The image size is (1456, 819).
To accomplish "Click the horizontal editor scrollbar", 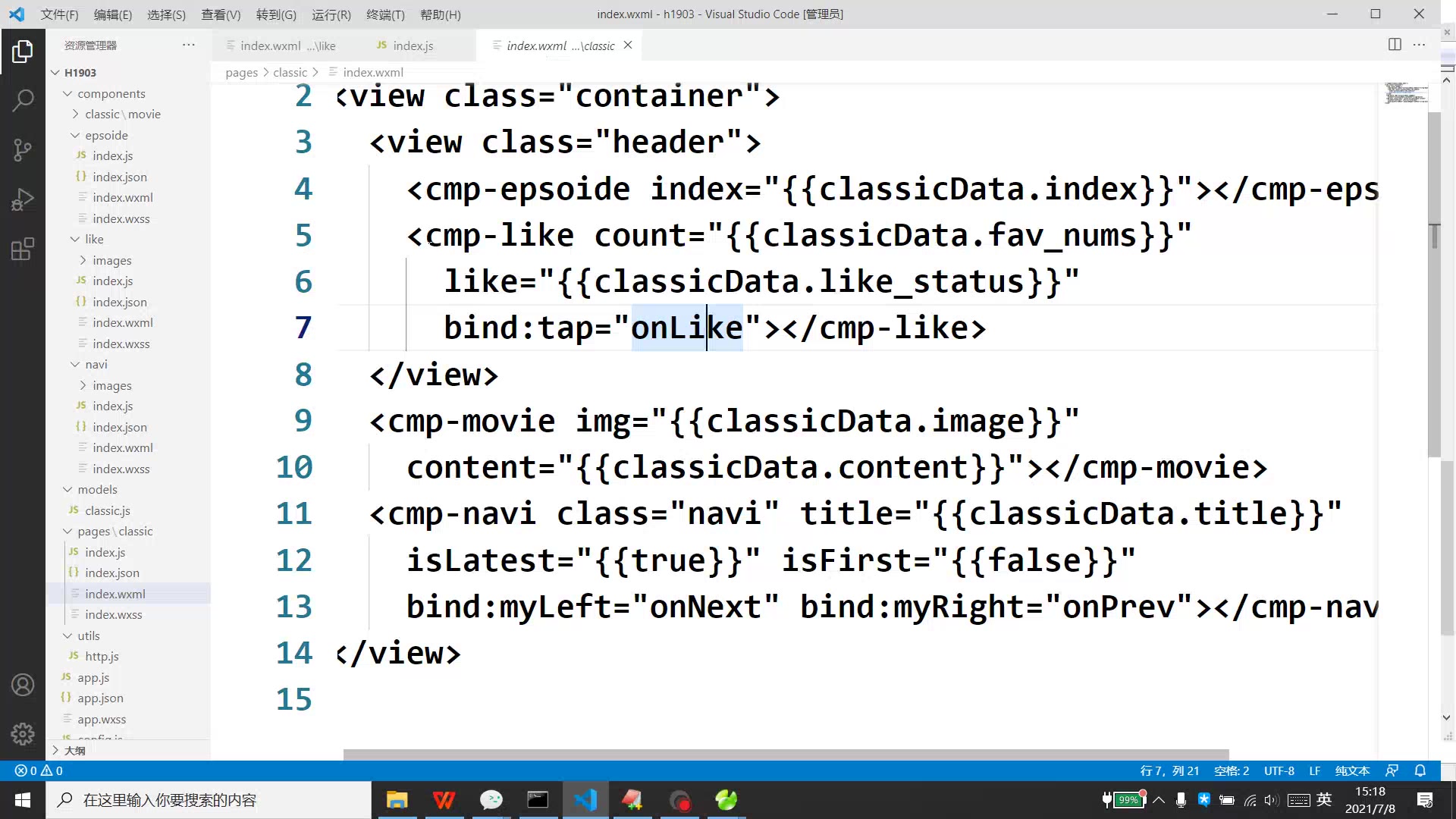I will pyautogui.click(x=785, y=755).
